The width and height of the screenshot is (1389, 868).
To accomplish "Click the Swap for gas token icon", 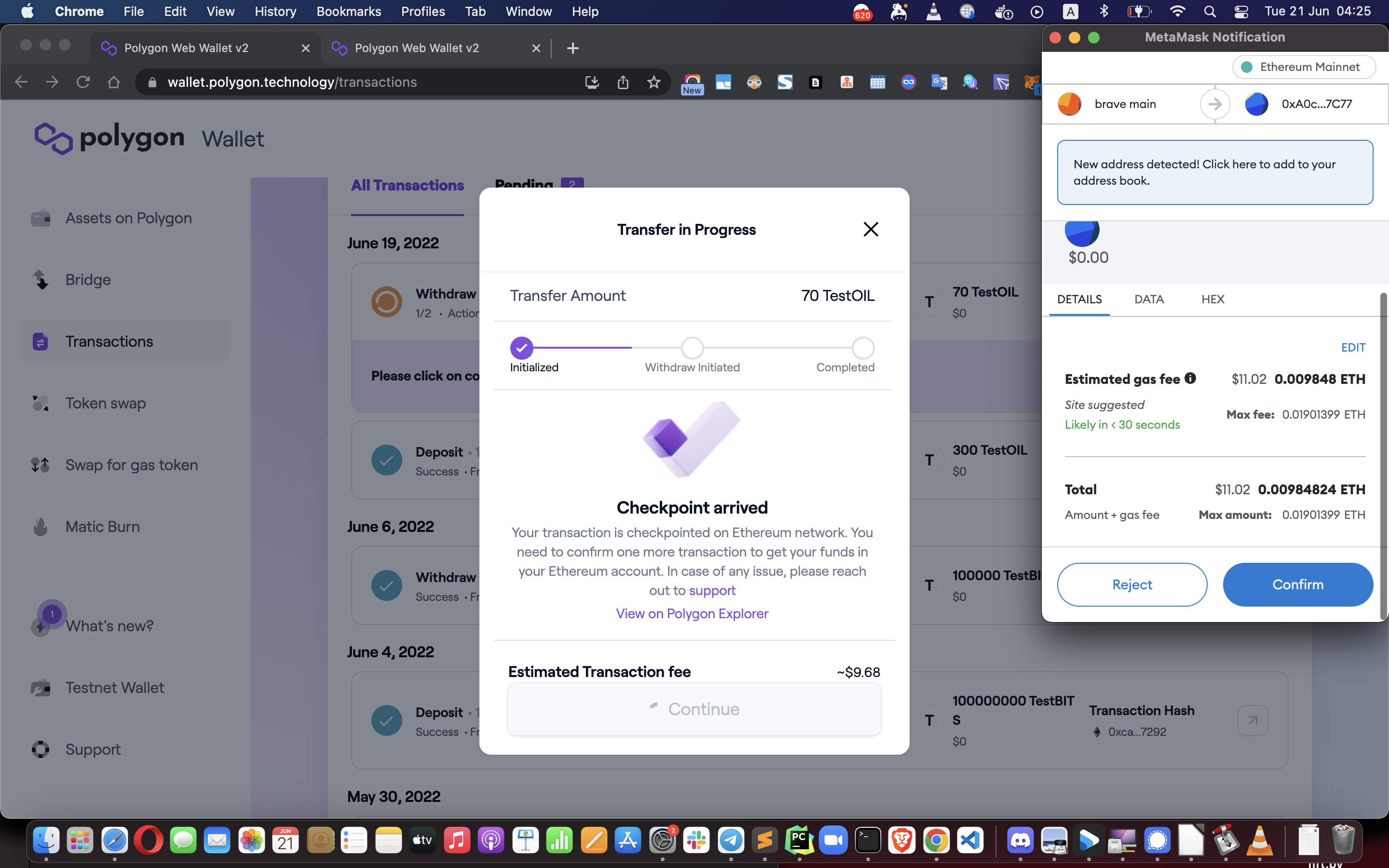I will (40, 464).
